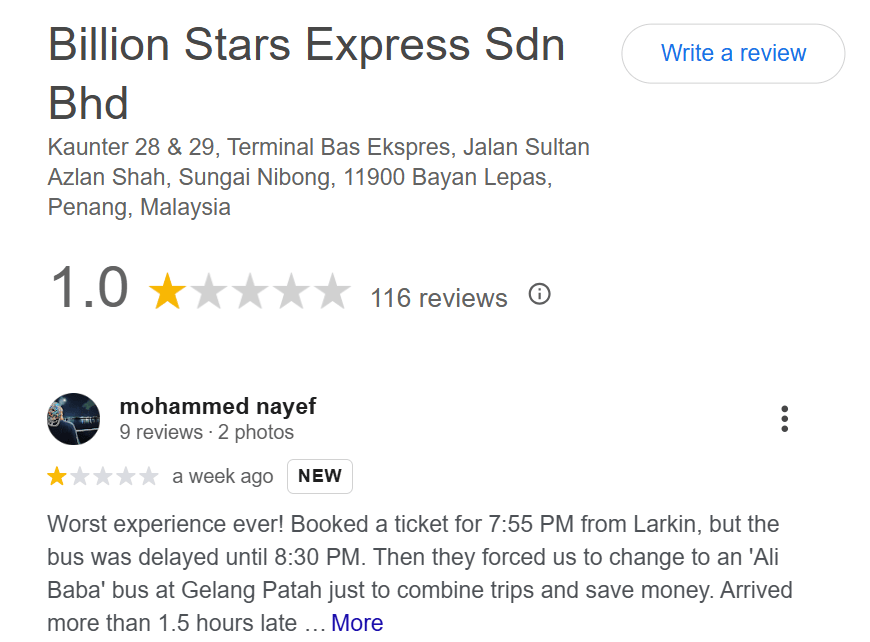Screen dimensions: 870x642
Task: Click the 'a week ago' timestamp
Action: coord(222,476)
